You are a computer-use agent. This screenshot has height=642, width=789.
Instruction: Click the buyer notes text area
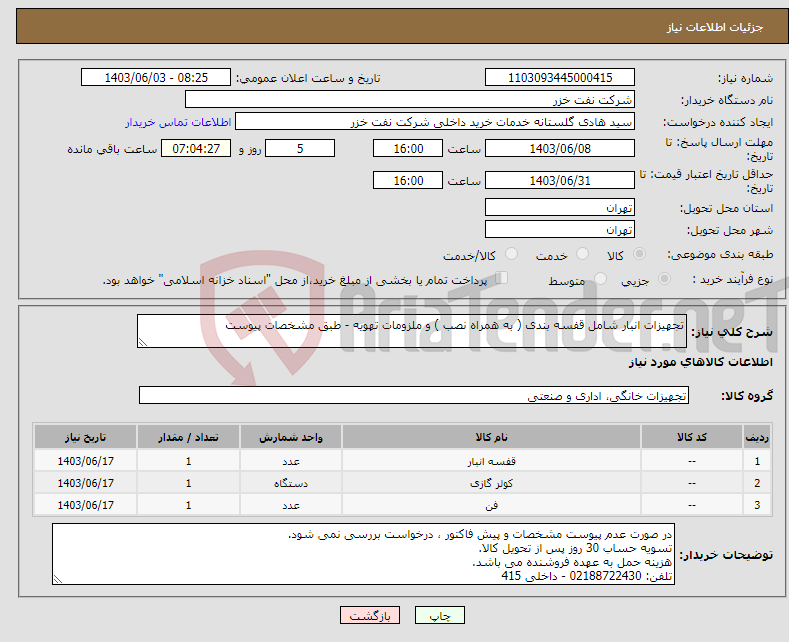[x=363, y=554]
